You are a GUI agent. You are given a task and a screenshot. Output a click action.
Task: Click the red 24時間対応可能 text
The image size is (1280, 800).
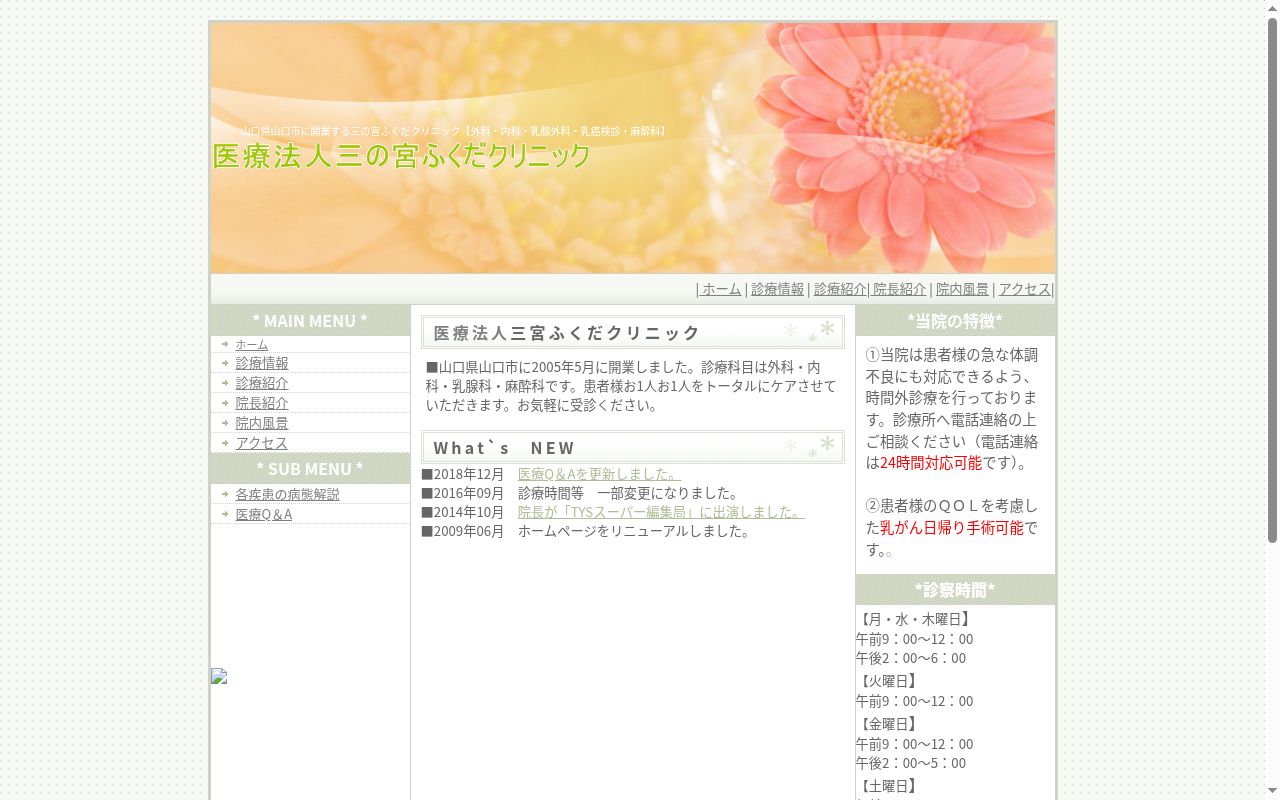[x=931, y=463]
